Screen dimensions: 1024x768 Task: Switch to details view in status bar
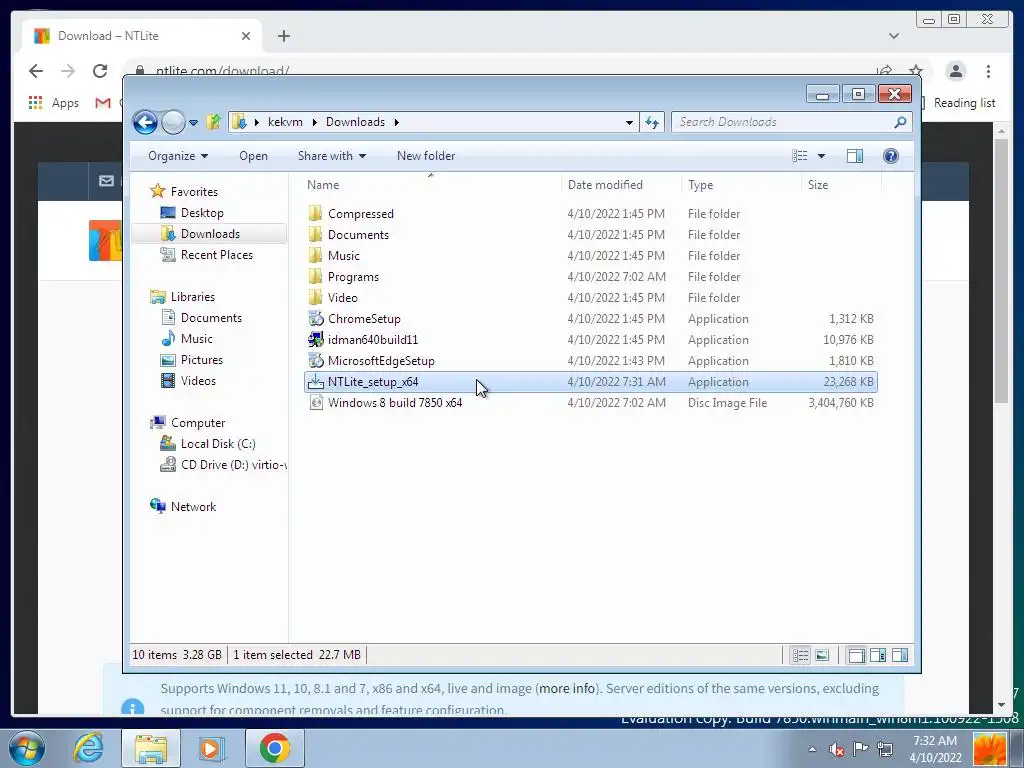coord(801,655)
